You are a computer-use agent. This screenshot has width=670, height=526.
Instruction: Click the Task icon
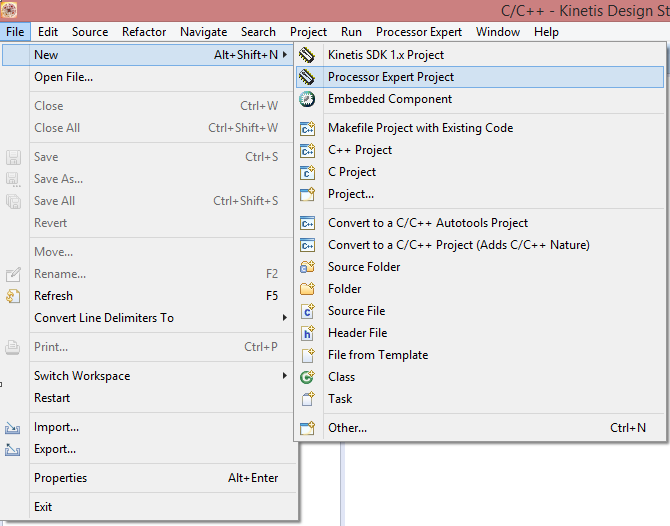point(307,399)
